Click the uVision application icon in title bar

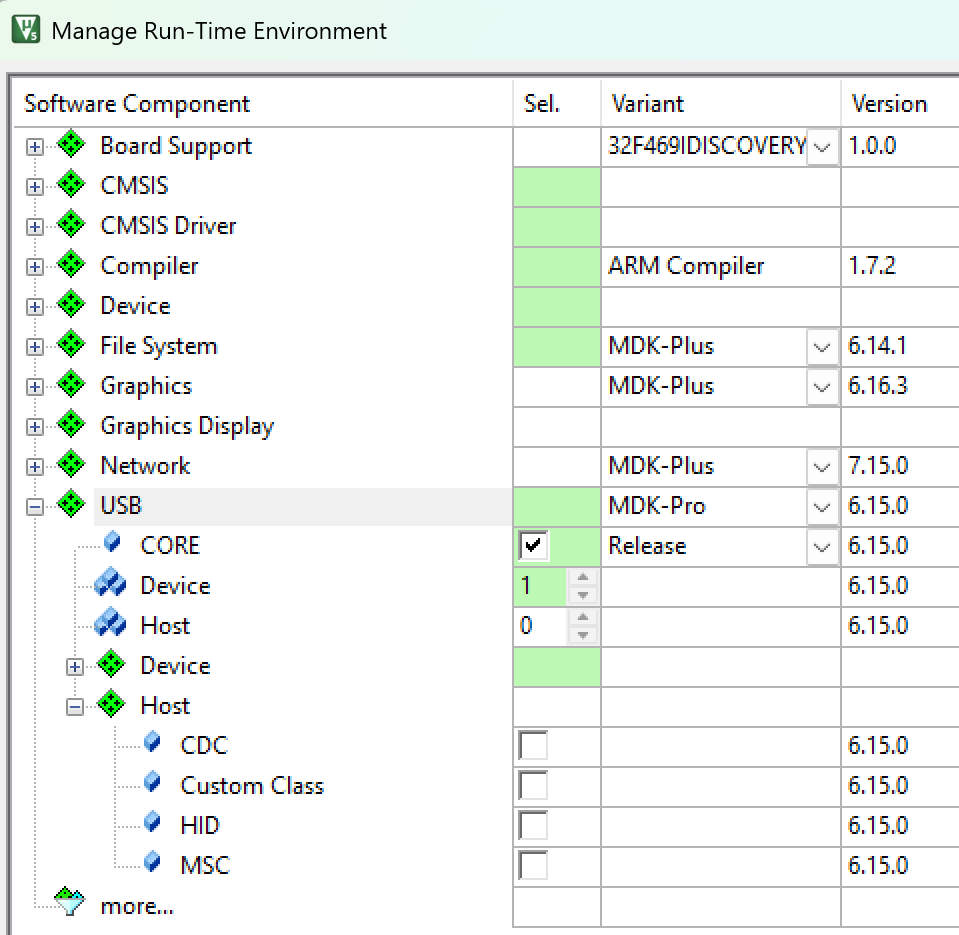(x=26, y=29)
